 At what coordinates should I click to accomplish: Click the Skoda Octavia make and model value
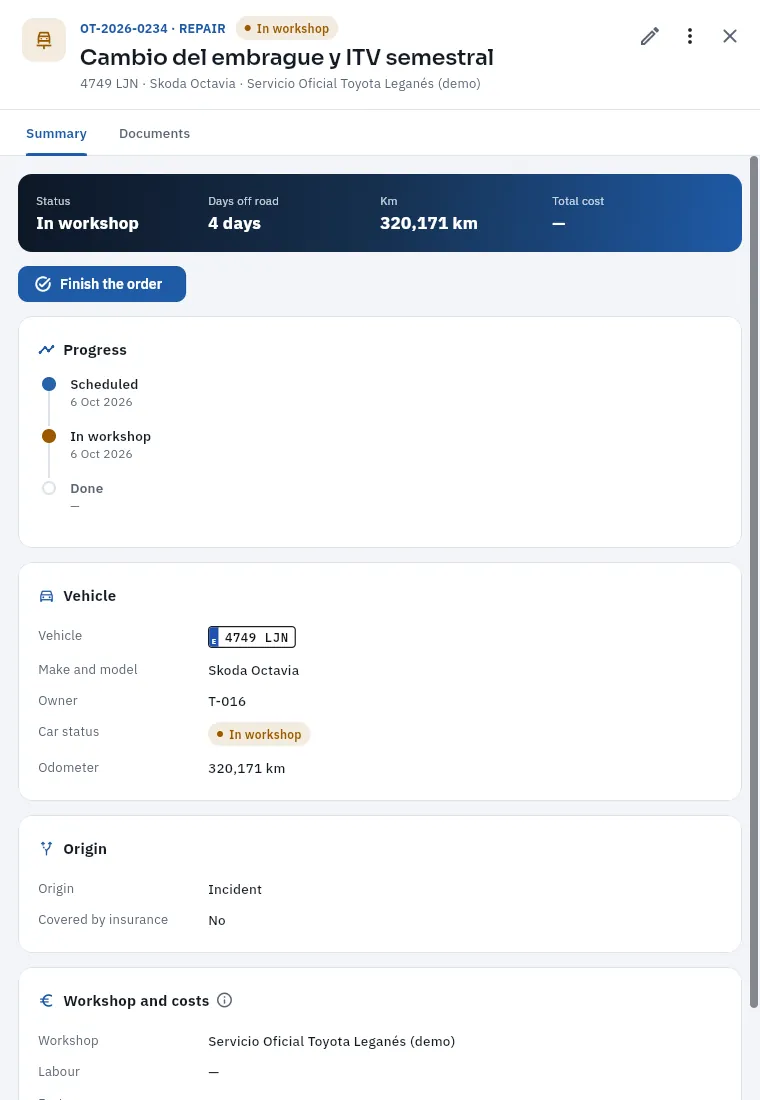pyautogui.click(x=253, y=670)
